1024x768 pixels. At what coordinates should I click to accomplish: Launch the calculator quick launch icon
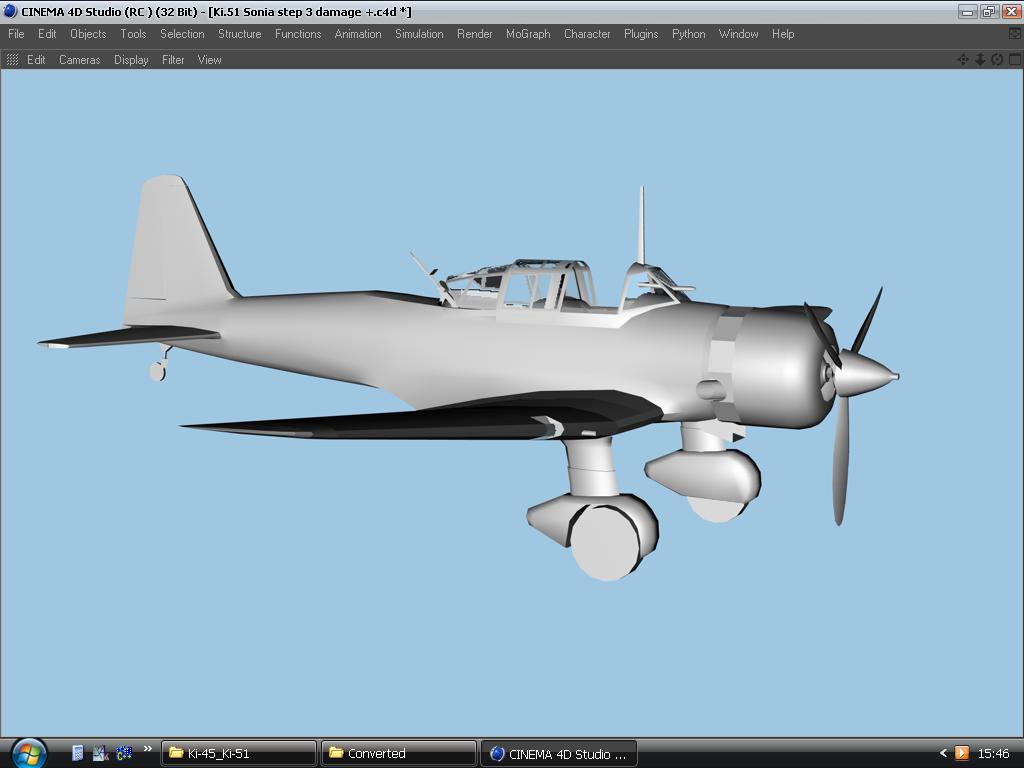pos(78,753)
